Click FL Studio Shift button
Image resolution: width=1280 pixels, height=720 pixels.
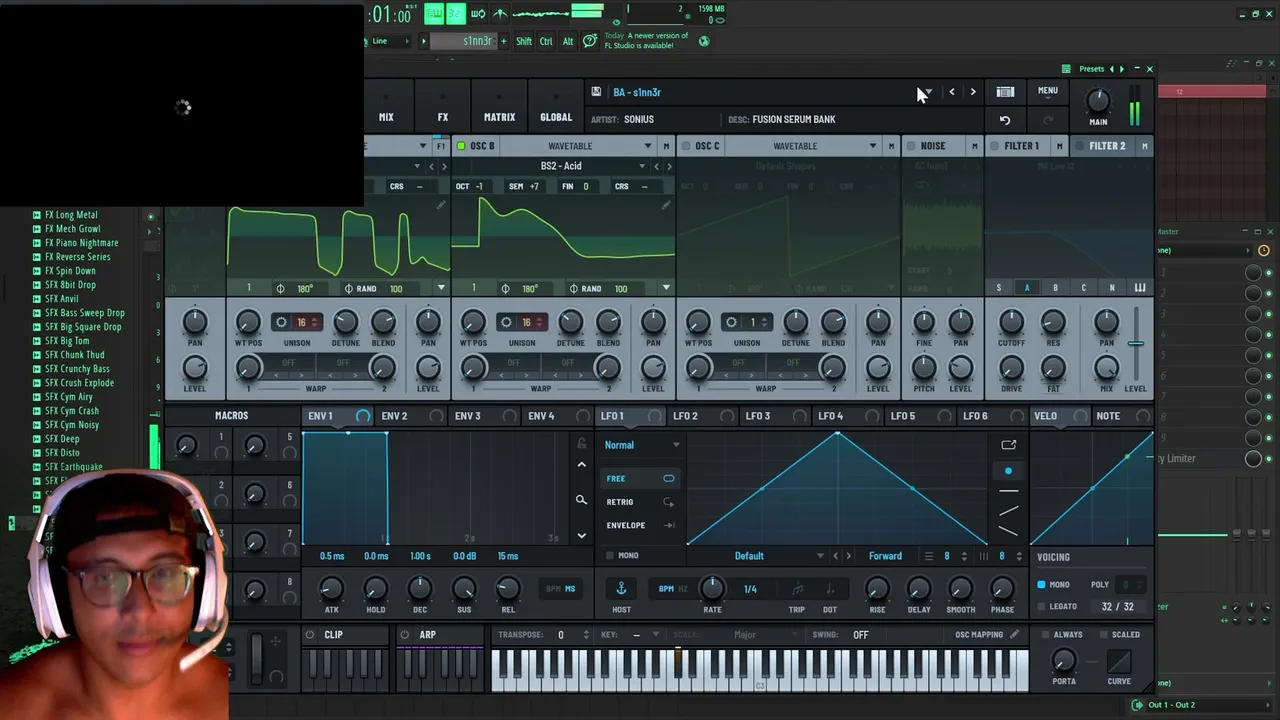point(524,41)
